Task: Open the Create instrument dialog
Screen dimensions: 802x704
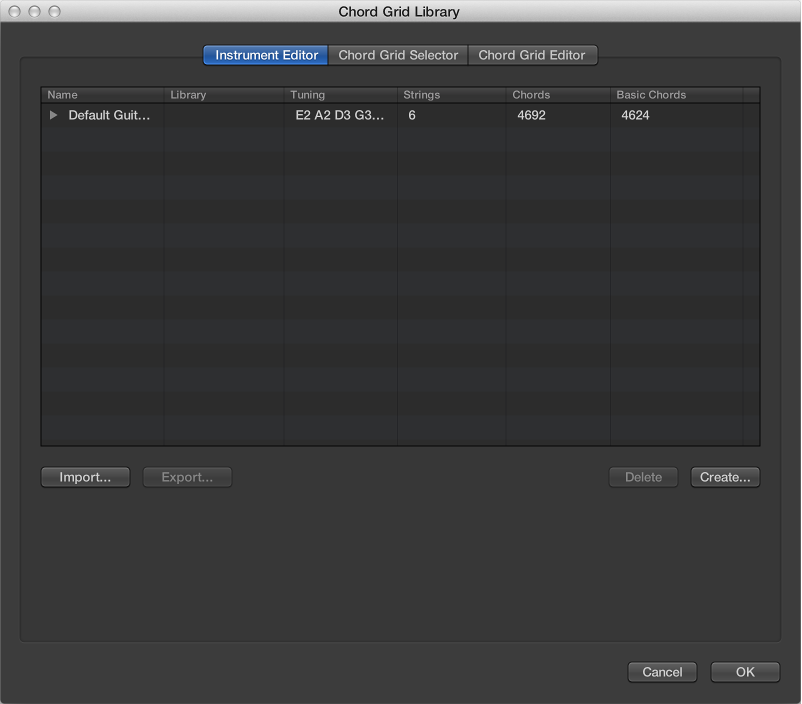Action: coord(724,477)
